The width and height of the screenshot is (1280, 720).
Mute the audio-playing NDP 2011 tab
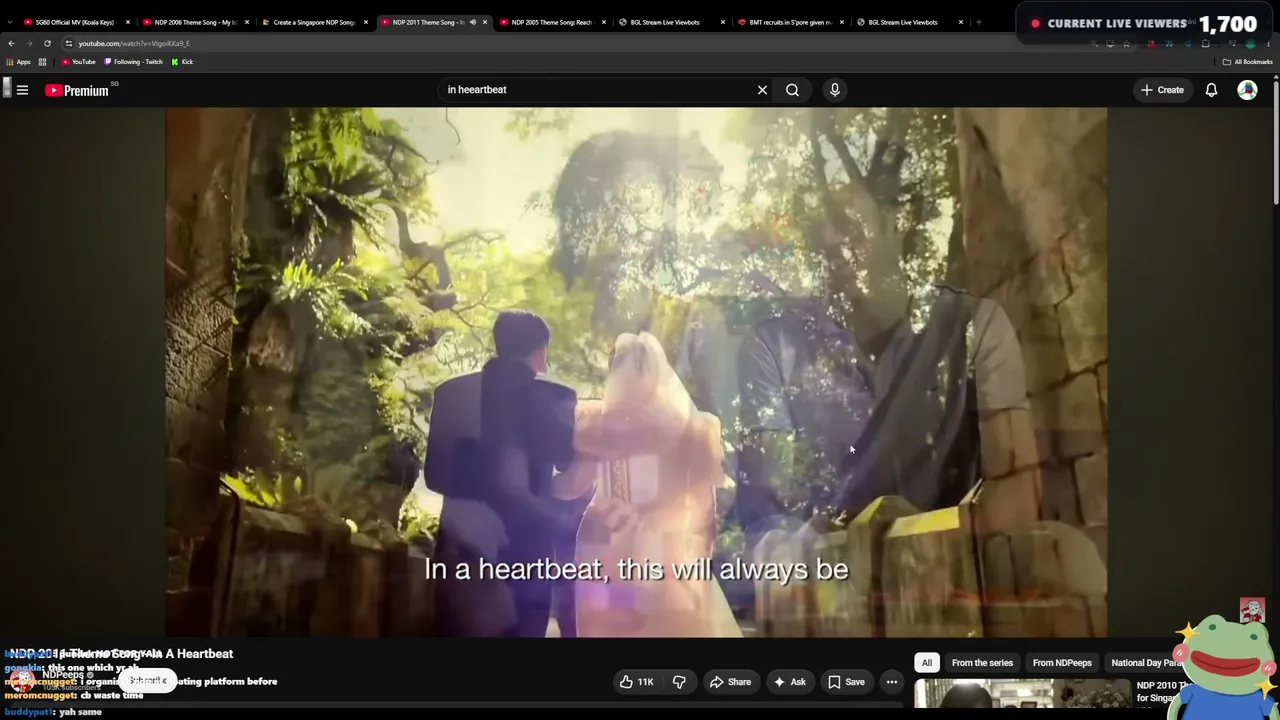click(473, 22)
